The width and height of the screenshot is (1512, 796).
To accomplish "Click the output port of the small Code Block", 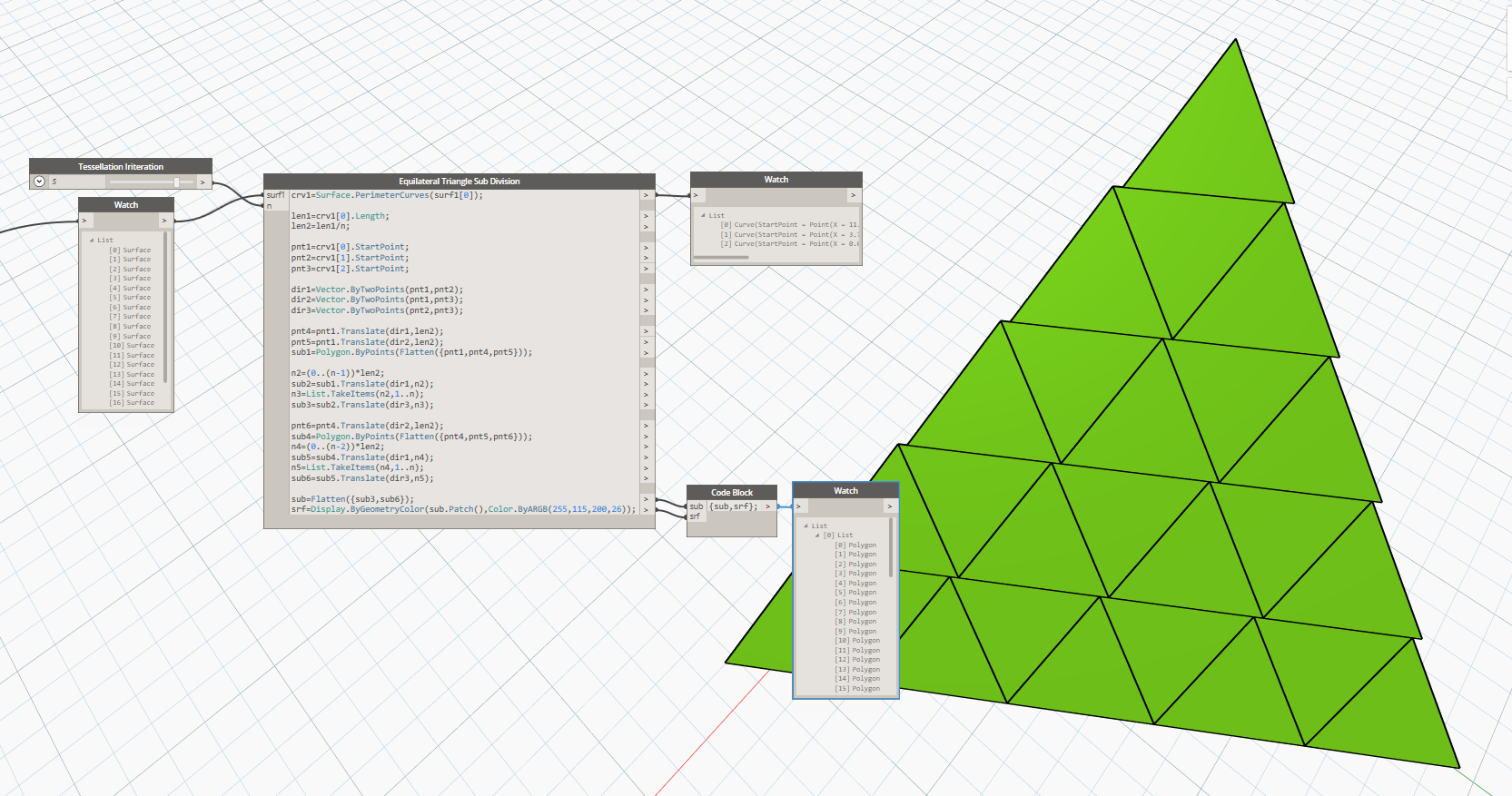I will (767, 506).
